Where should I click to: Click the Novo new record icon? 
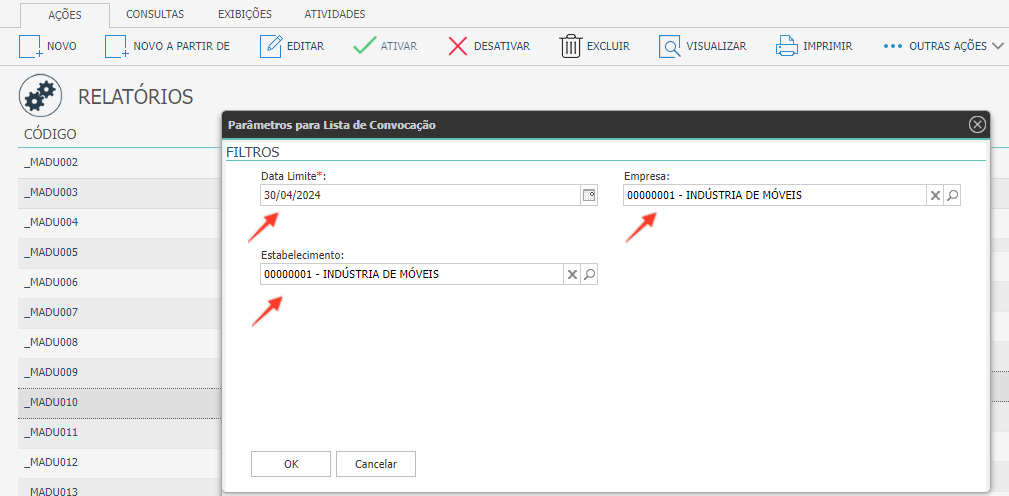point(30,46)
